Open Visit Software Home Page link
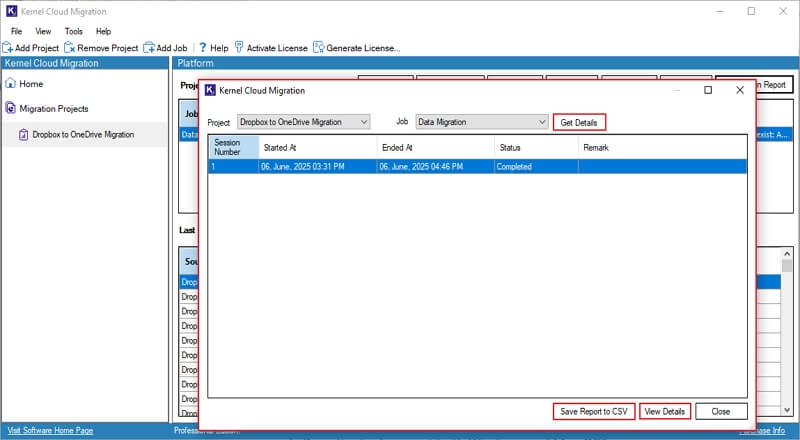 50,430
